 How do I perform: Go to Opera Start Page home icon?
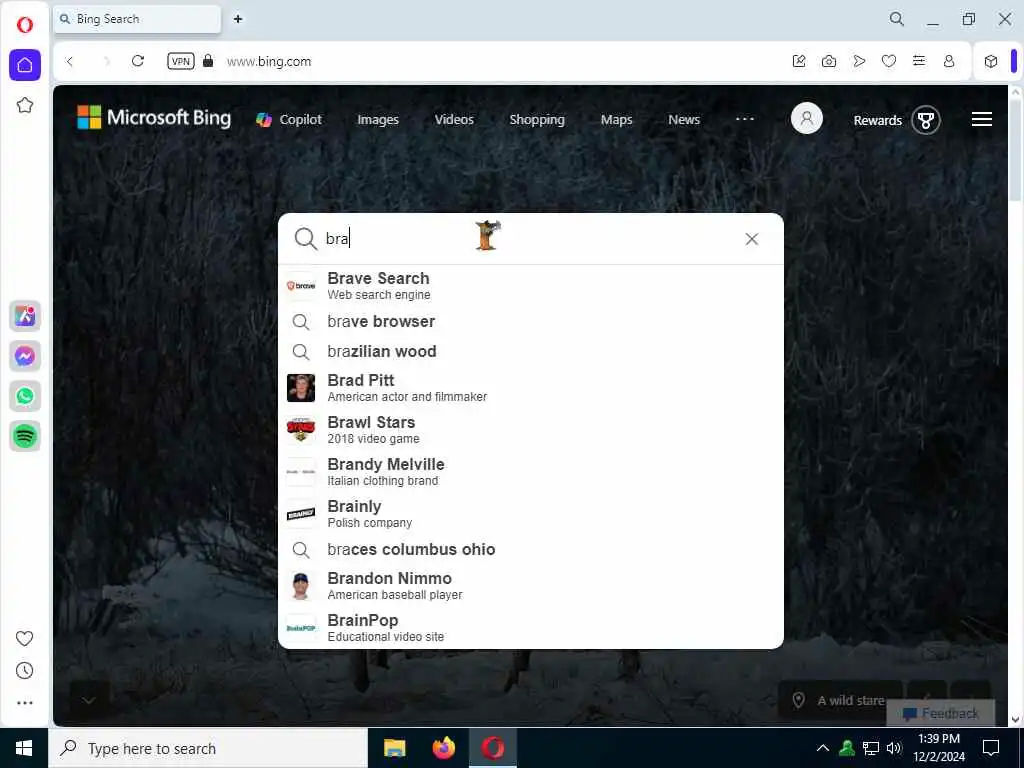[25, 65]
